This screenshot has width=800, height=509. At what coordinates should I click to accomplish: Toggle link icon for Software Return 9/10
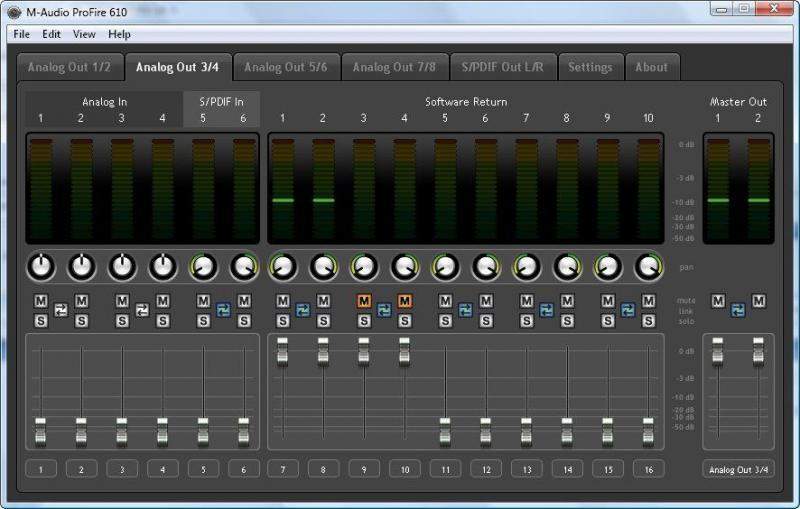[628, 310]
